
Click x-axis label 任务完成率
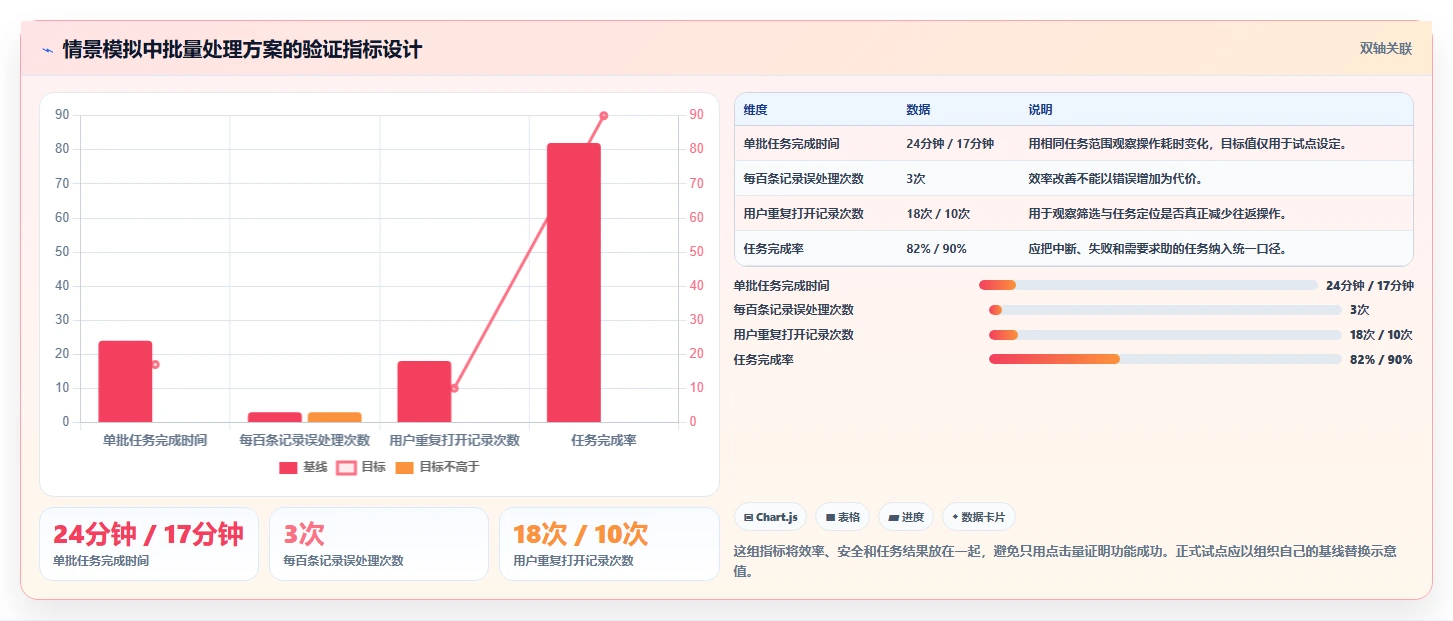coord(604,440)
